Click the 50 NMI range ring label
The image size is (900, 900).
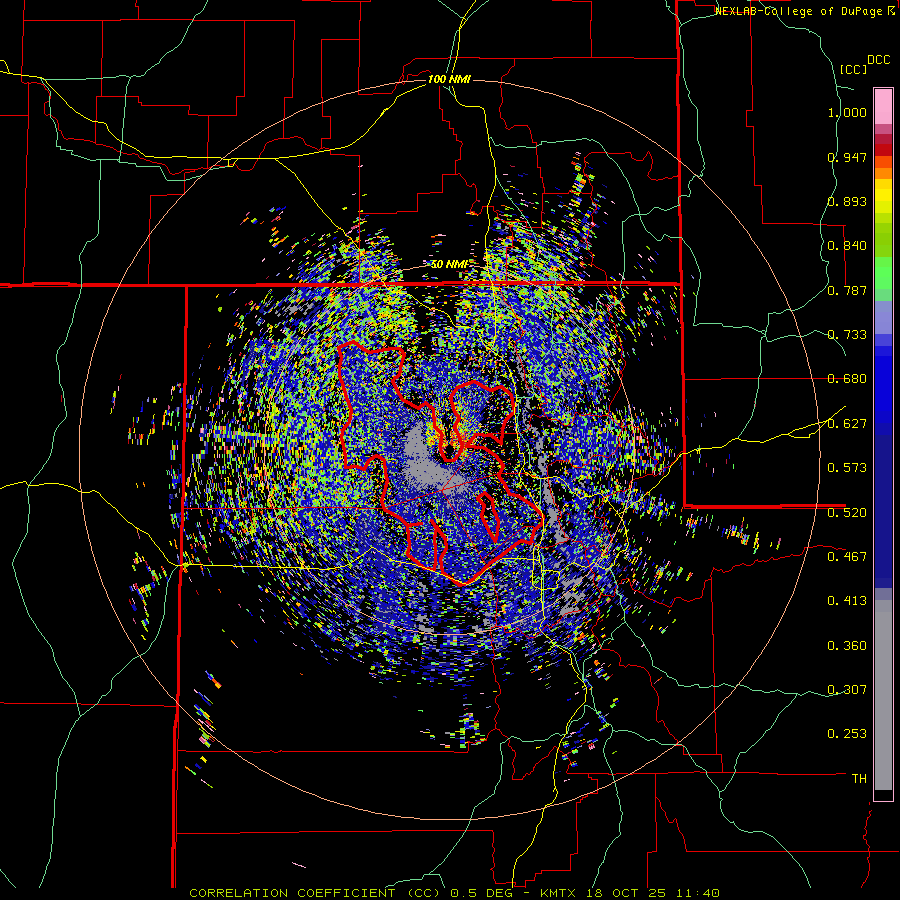(449, 265)
